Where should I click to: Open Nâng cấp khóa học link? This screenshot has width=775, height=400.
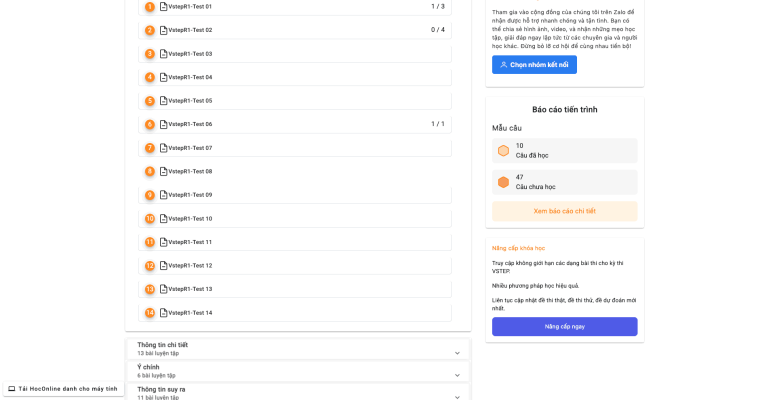(x=518, y=248)
